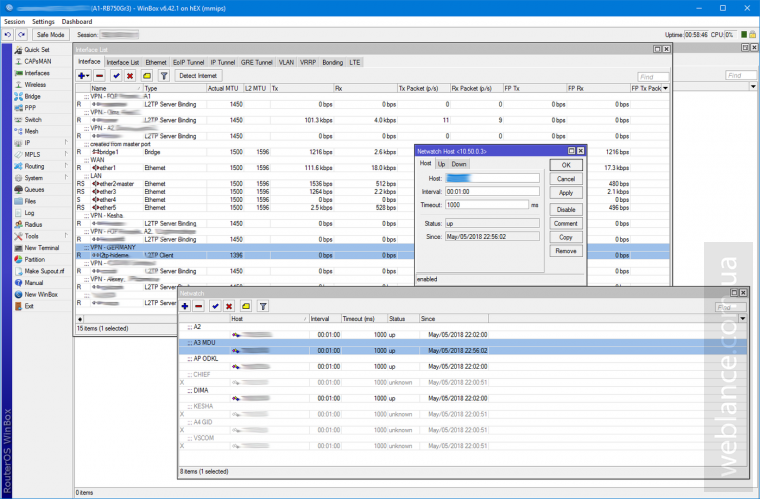Toggle Safe Mode
Screen dimensions: 760x499
[x=50, y=34]
